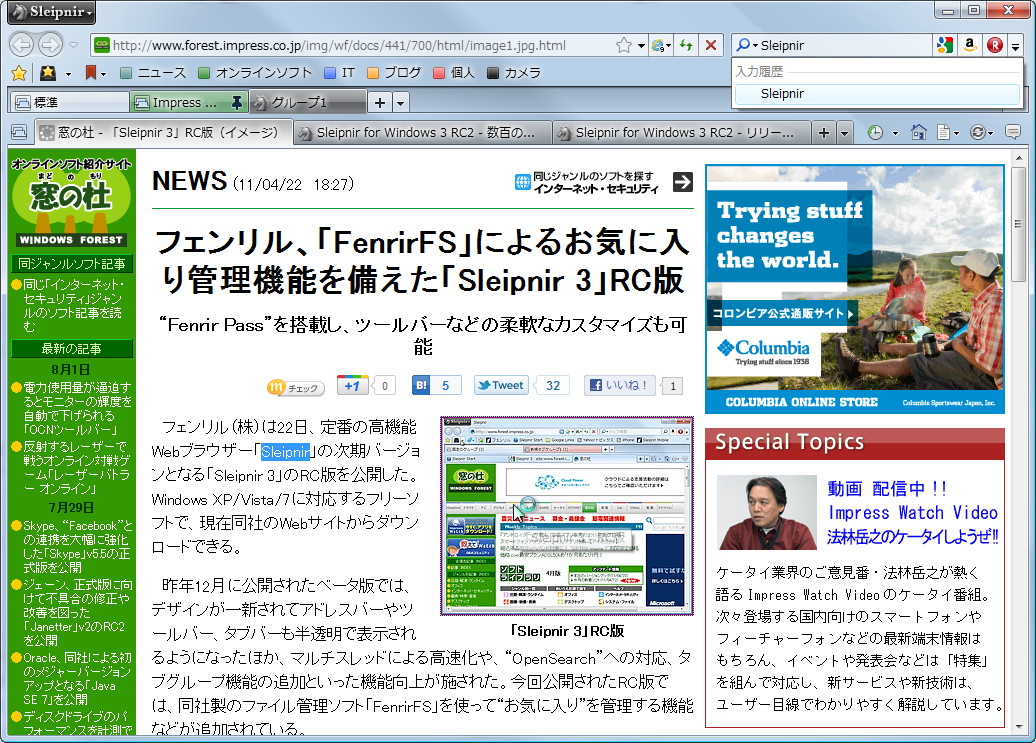Open the search engines overflow dropdown
The height and width of the screenshot is (743, 1036).
click(x=1016, y=46)
